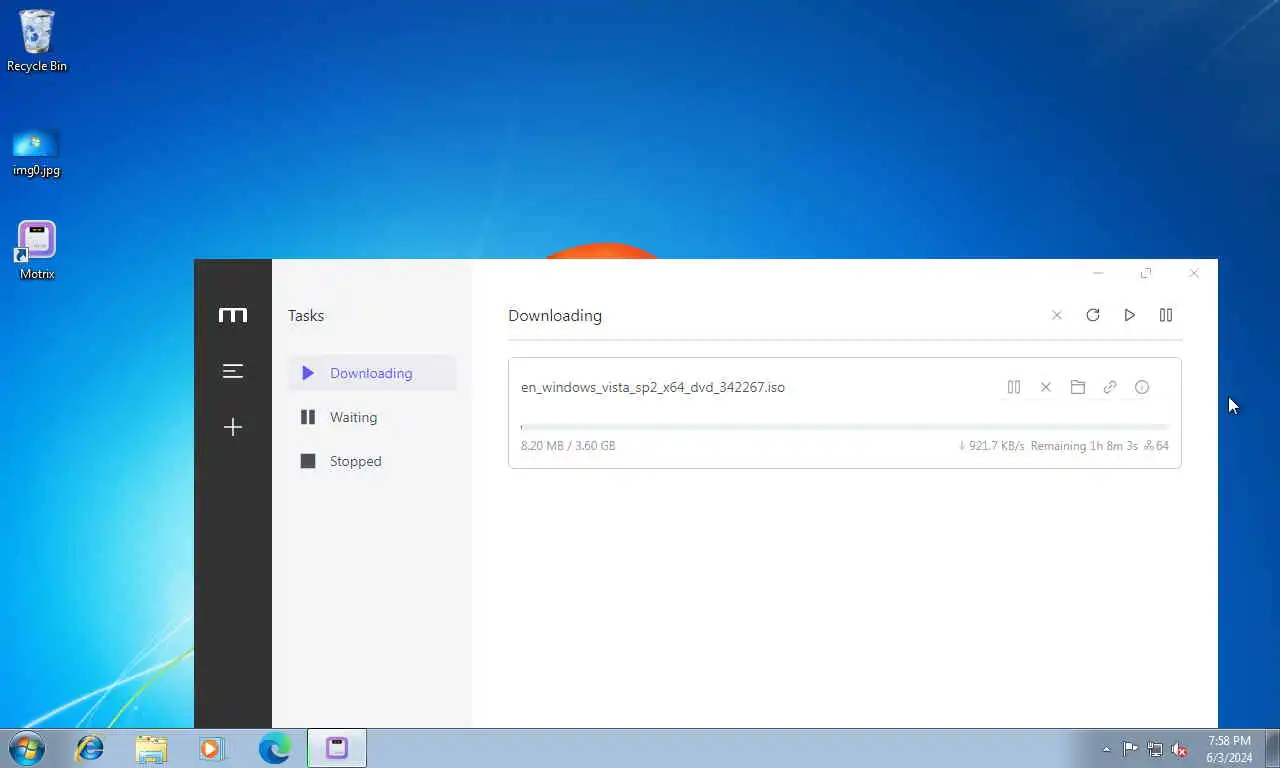The image size is (1280, 768).
Task: Open the Recycle Bin desktop icon
Action: (37, 41)
